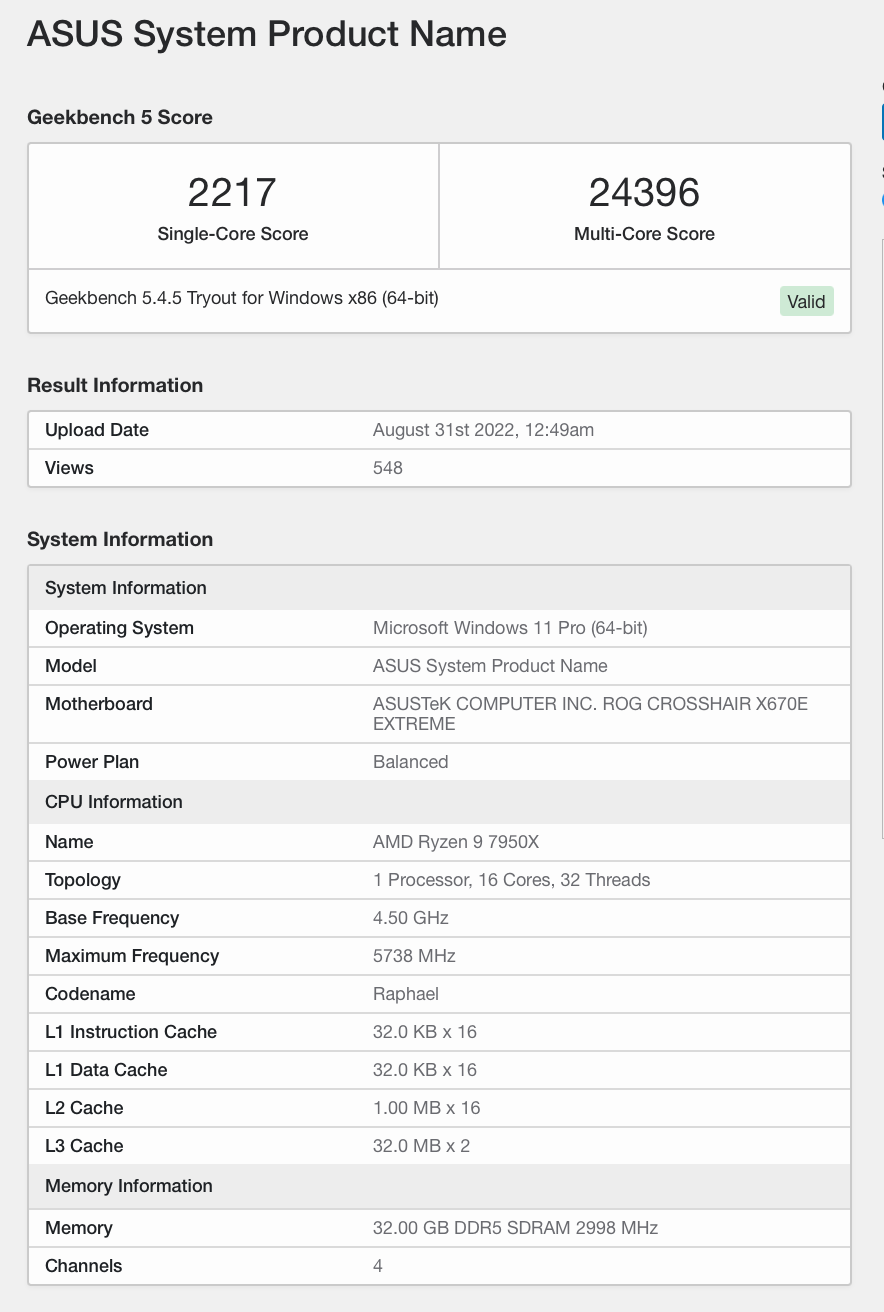
Task: Click the Geekbench 5.4.5 Tryout version text
Action: click(242, 298)
